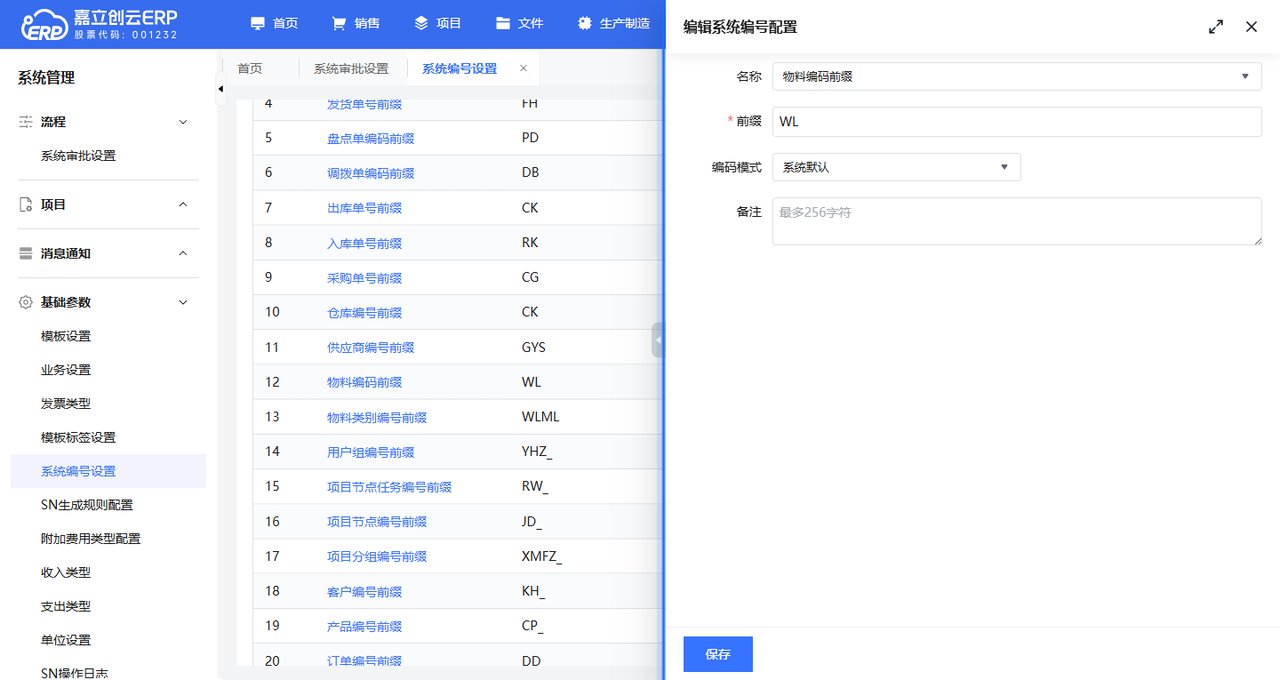Click the shopping cart icon beside 销售
1280x680 pixels.
[x=340, y=23]
